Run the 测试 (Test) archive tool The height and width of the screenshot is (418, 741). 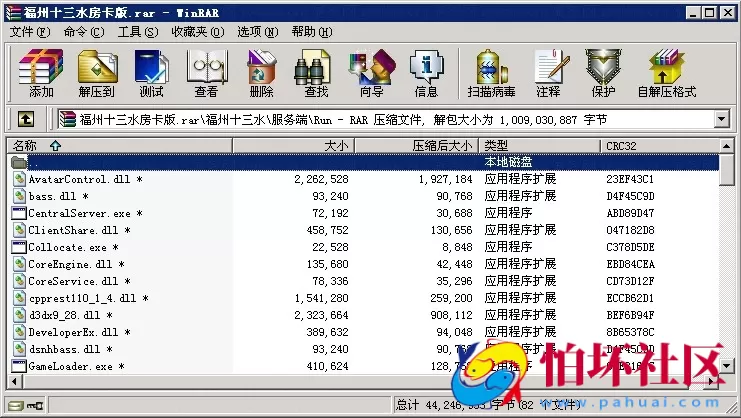pyautogui.click(x=152, y=72)
